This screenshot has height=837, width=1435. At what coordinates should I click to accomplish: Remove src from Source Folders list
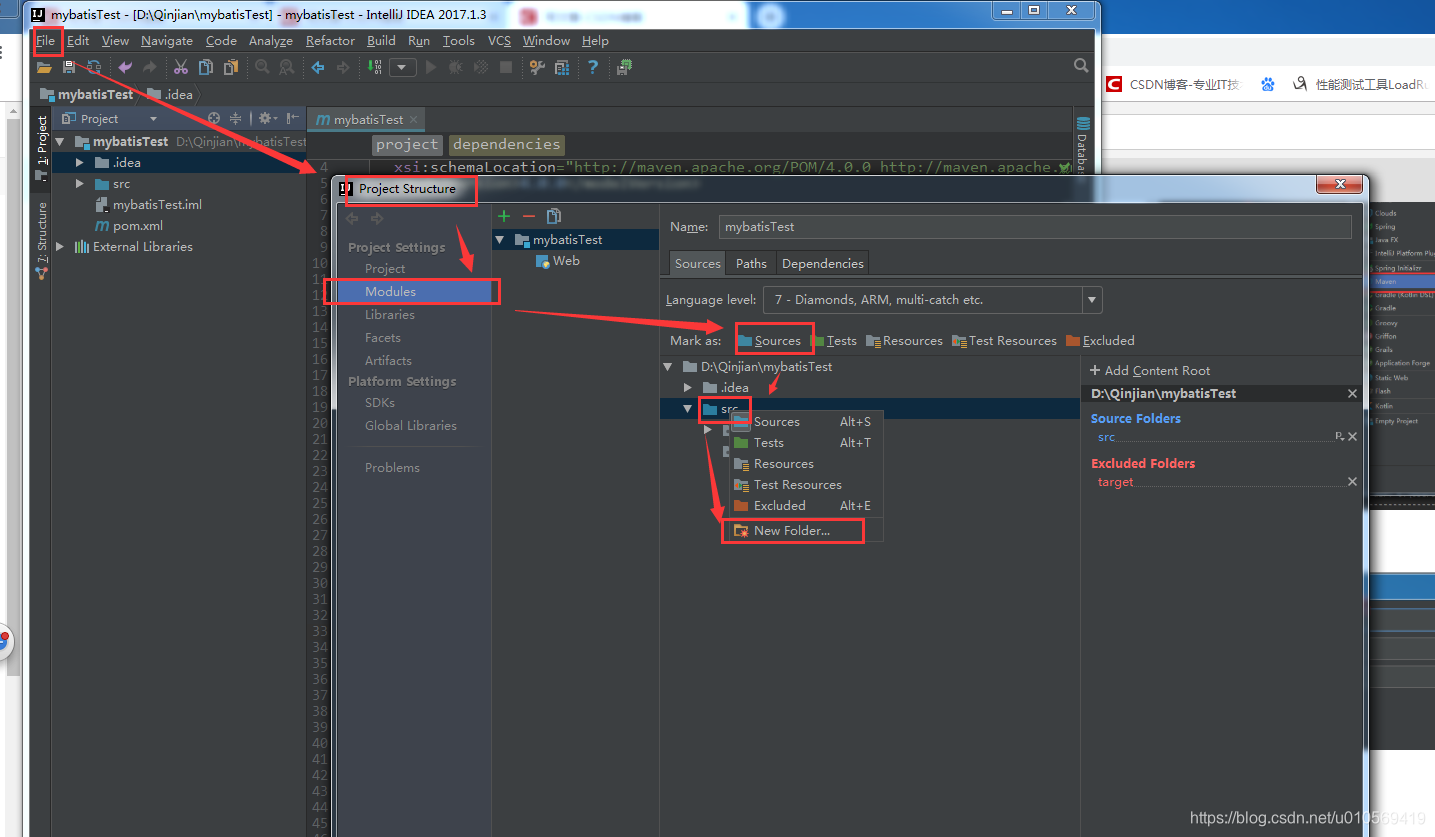pos(1352,437)
